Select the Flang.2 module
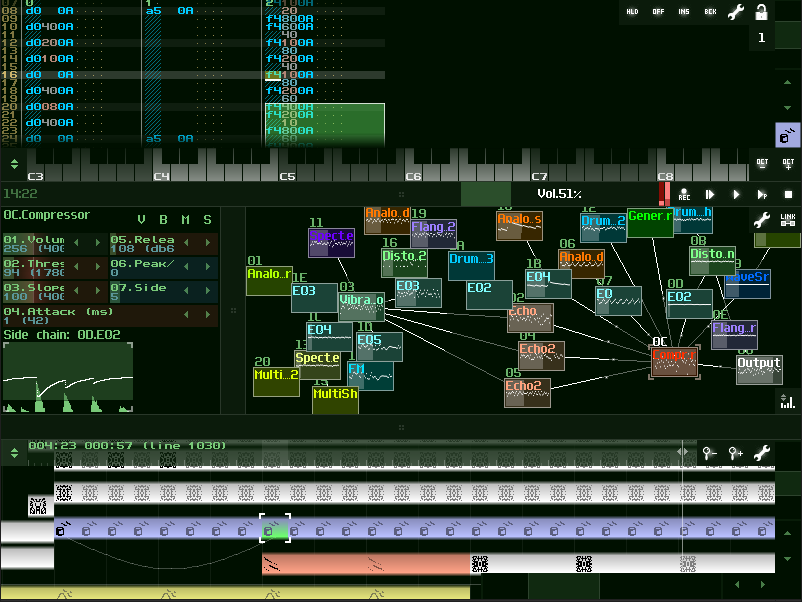802x602 pixels. tap(433, 234)
